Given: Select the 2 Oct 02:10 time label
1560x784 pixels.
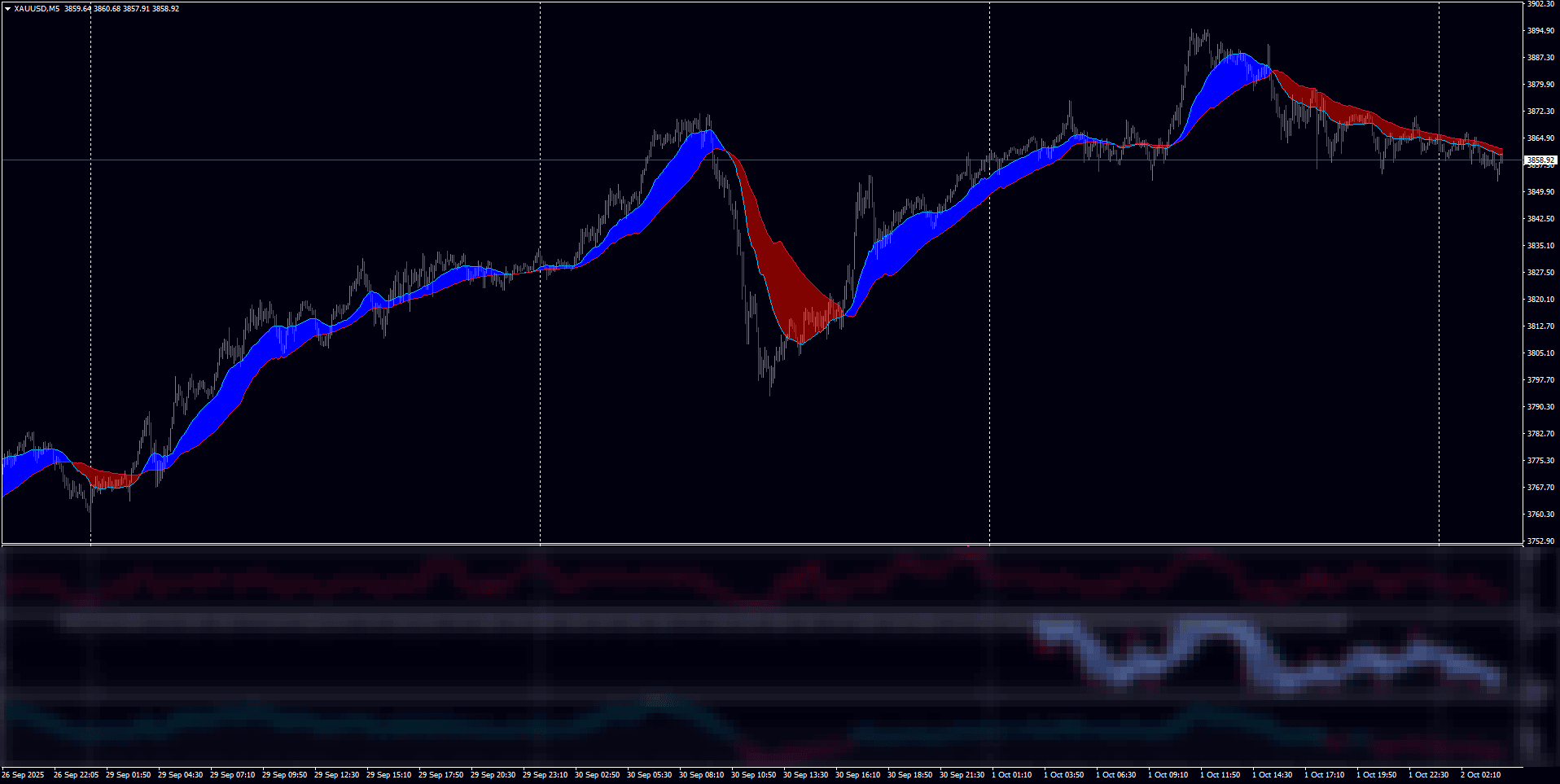Looking at the screenshot, I should click(x=1480, y=775).
